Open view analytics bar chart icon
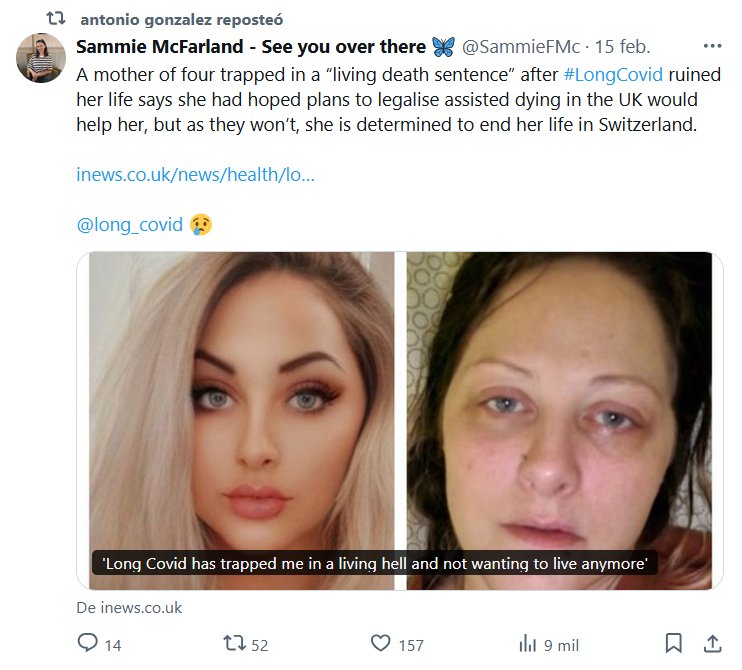 click(528, 644)
